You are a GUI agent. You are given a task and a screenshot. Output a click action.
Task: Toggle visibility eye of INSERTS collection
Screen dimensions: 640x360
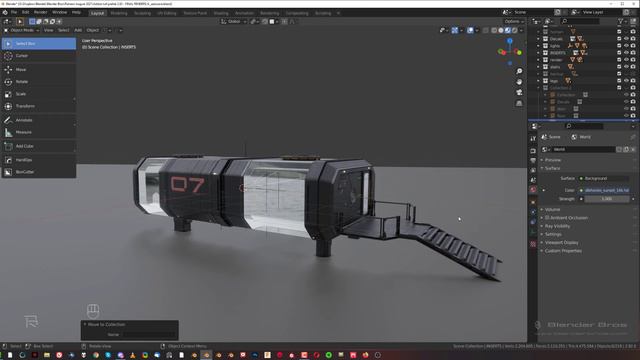click(x=626, y=53)
